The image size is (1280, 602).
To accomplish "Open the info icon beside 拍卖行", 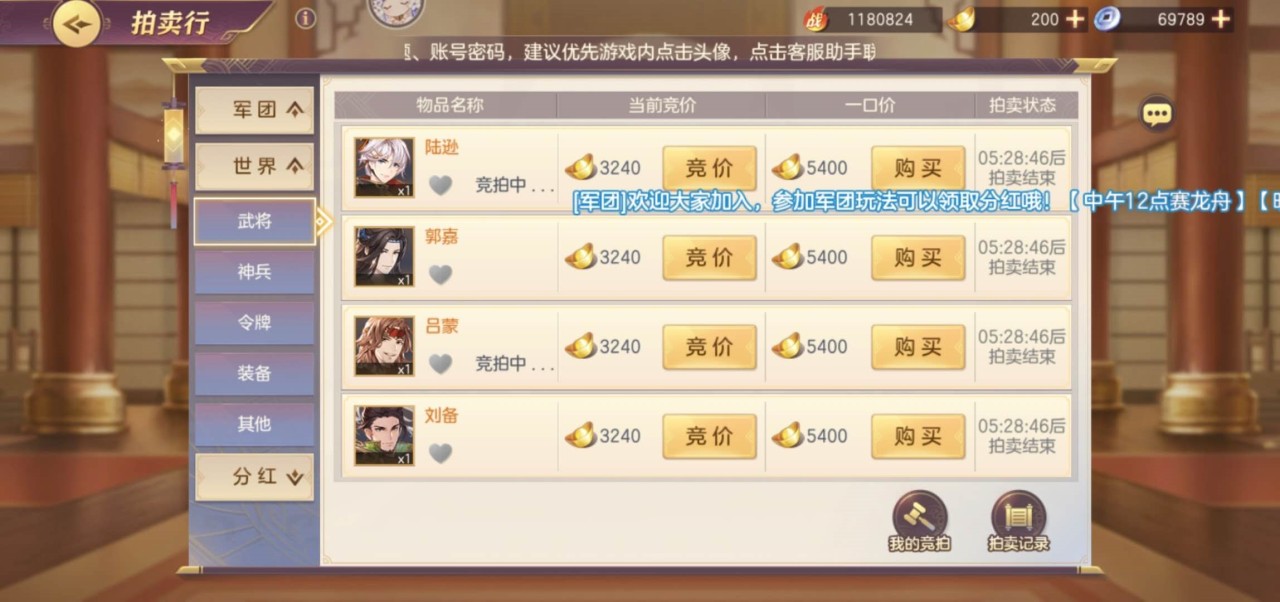I will 306,18.
